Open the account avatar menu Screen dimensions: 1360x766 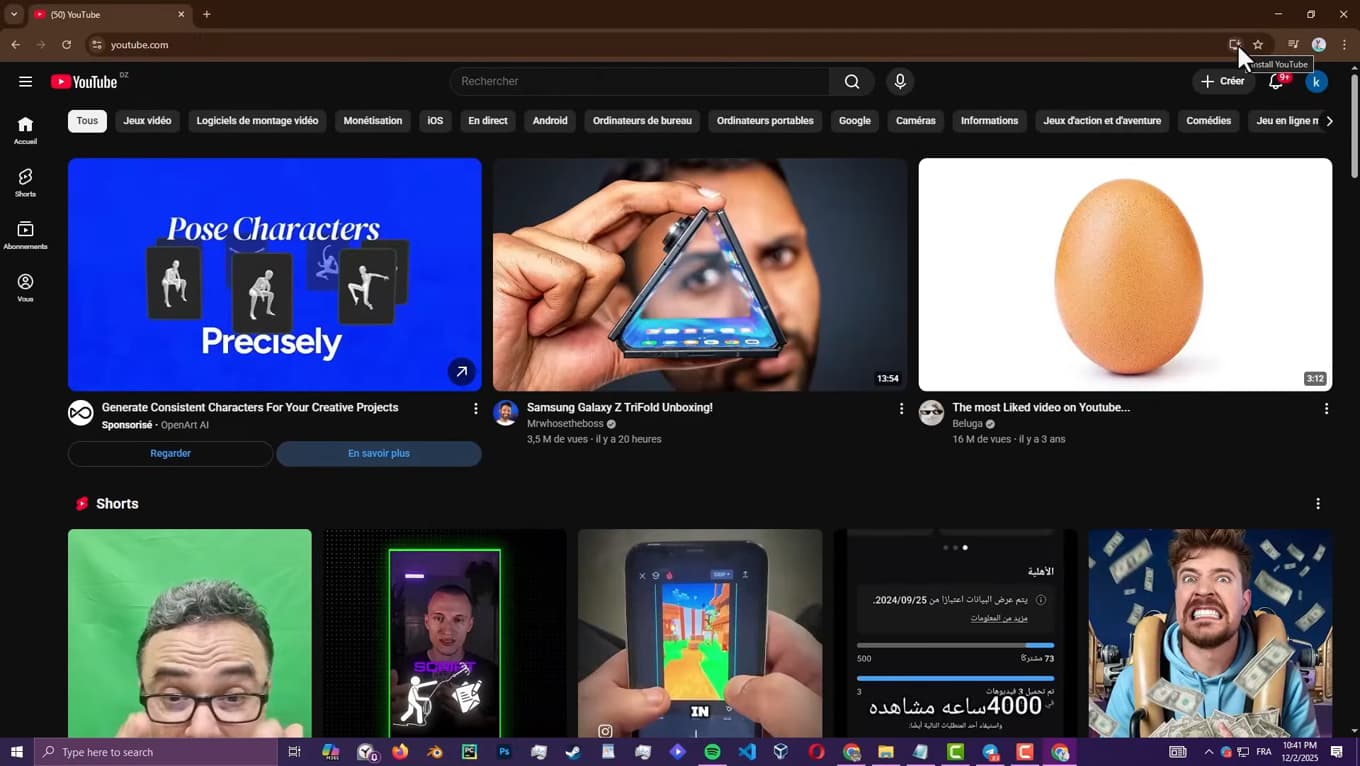[x=1316, y=82]
